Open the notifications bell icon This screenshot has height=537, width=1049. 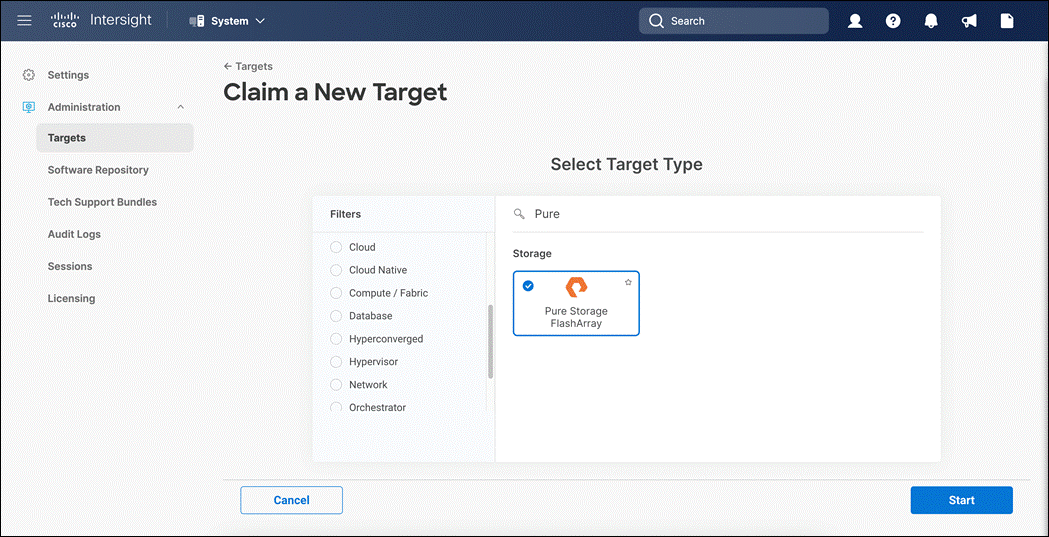tap(931, 21)
